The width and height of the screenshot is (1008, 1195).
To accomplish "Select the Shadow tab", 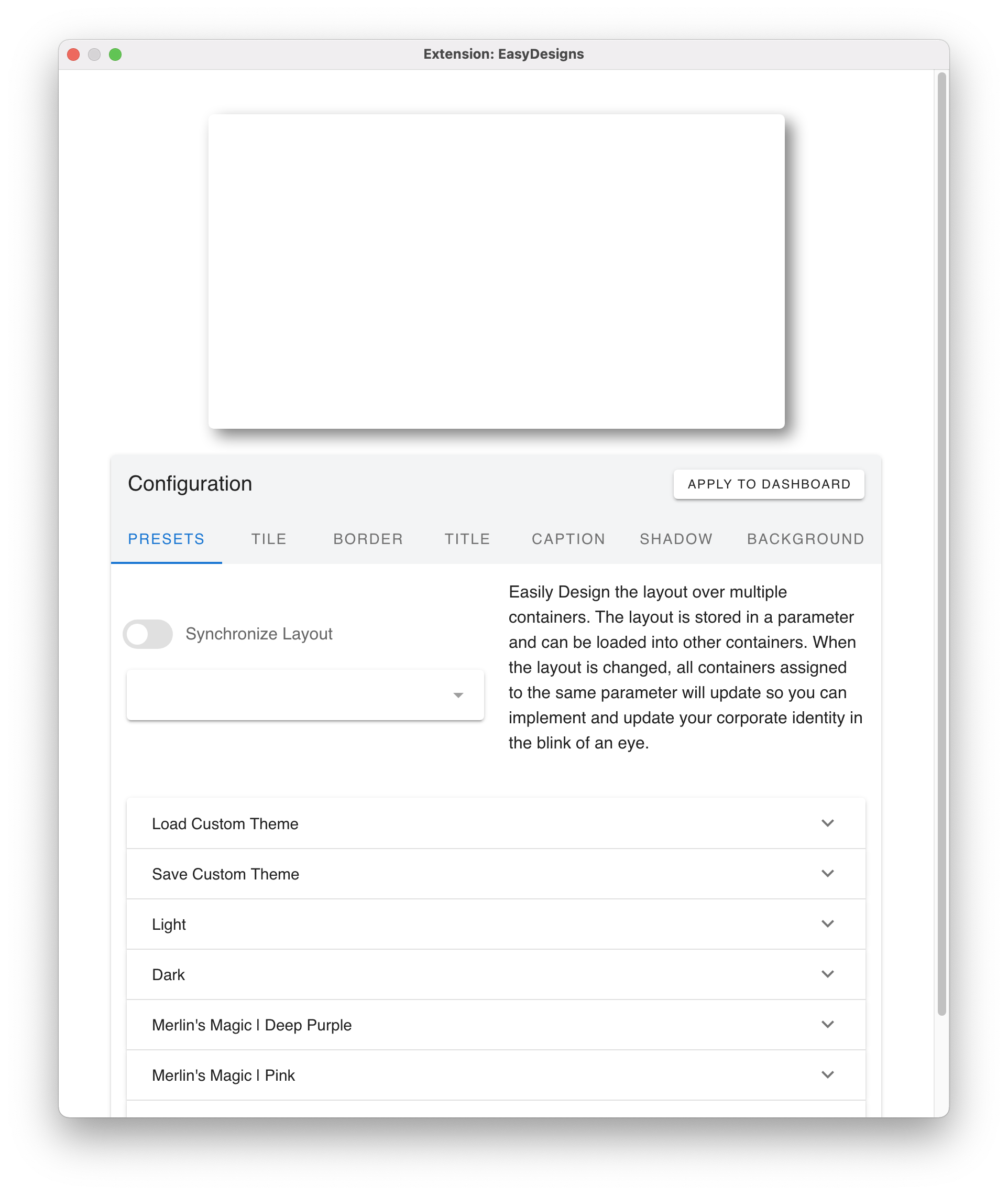I will point(676,539).
